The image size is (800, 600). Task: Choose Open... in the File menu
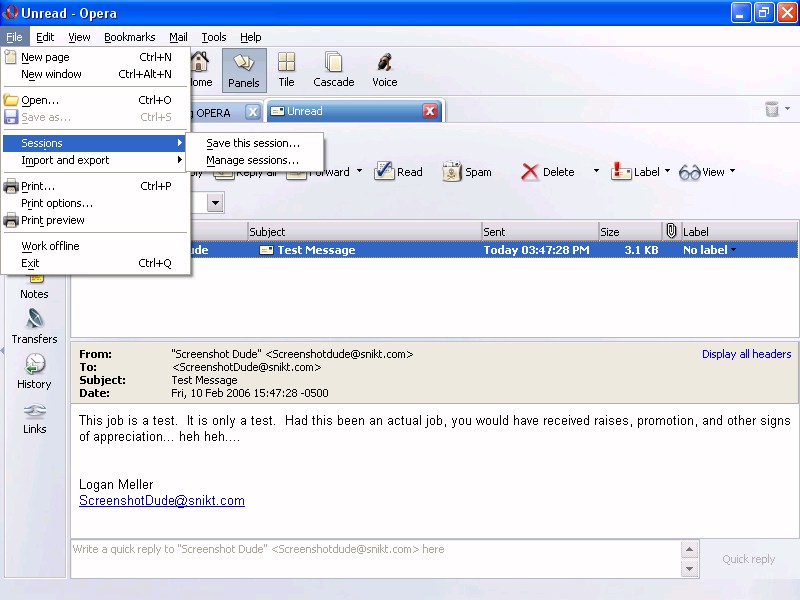pos(96,100)
